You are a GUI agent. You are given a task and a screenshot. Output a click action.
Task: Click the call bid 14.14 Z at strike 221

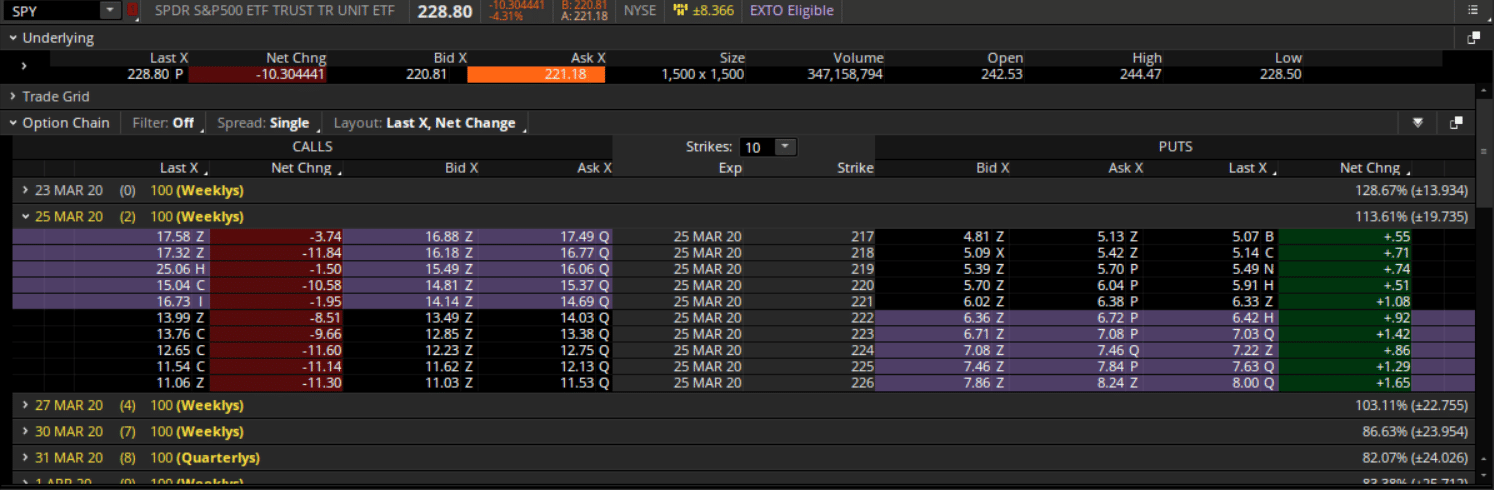tap(449, 301)
